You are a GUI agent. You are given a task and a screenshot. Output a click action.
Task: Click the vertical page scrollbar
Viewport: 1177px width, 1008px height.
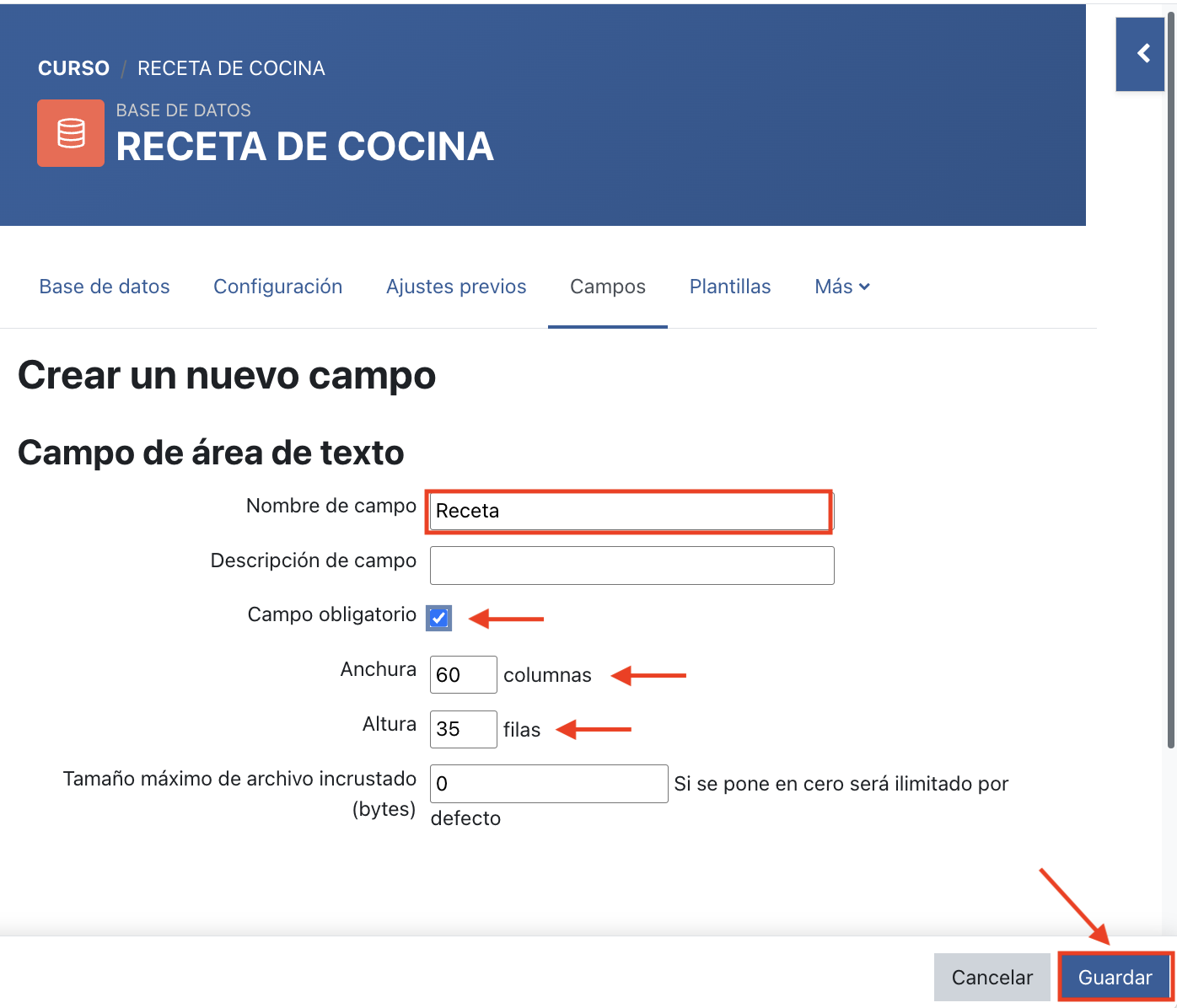coord(1171,379)
